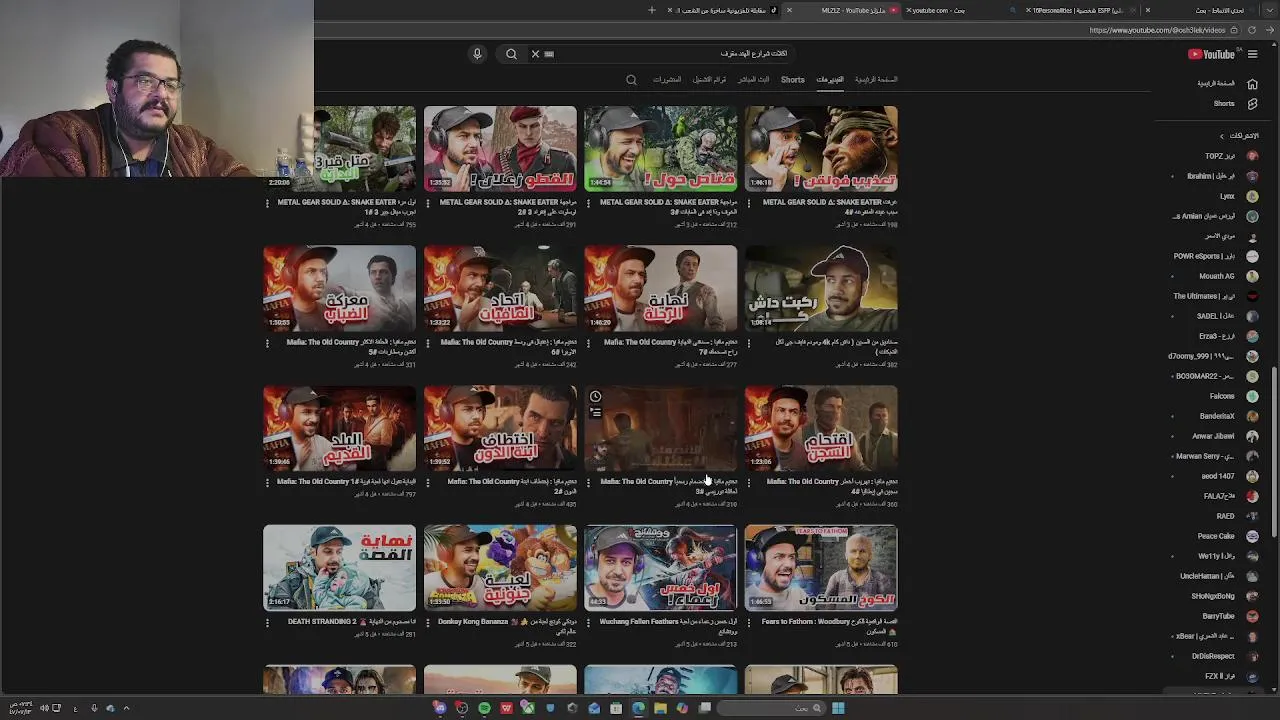
Task: Open the Windows Start menu
Action: point(838,708)
